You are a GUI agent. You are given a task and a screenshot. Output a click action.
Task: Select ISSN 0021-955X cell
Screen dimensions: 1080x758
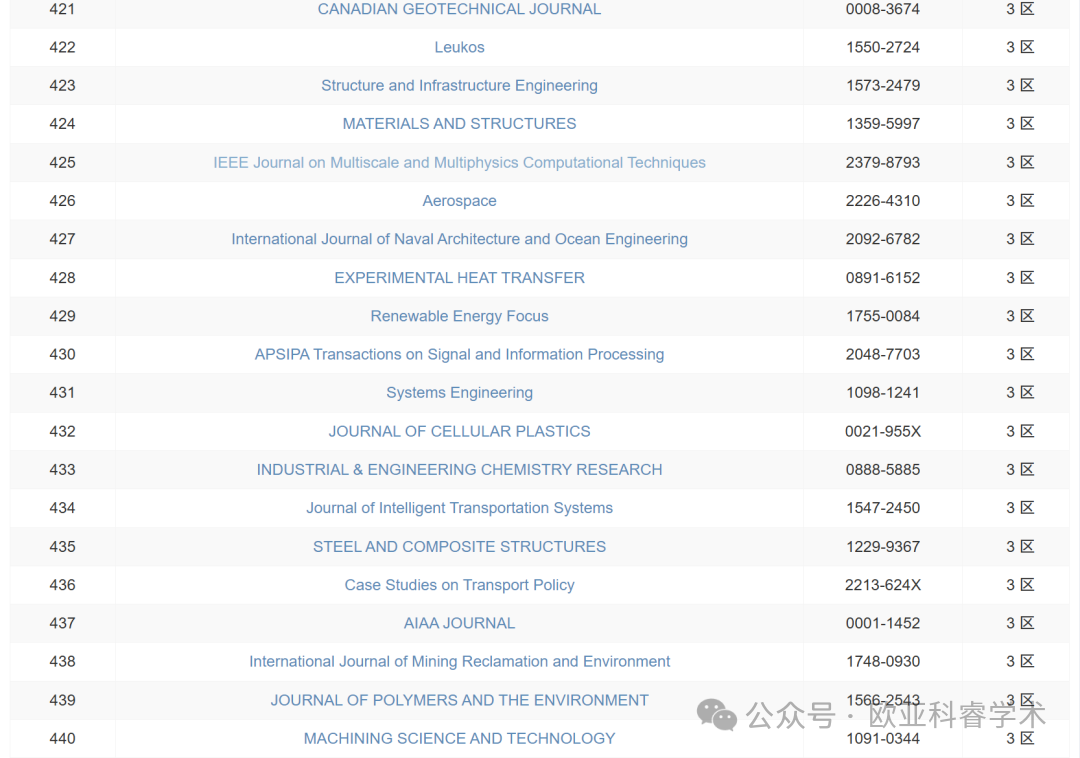[x=883, y=431]
